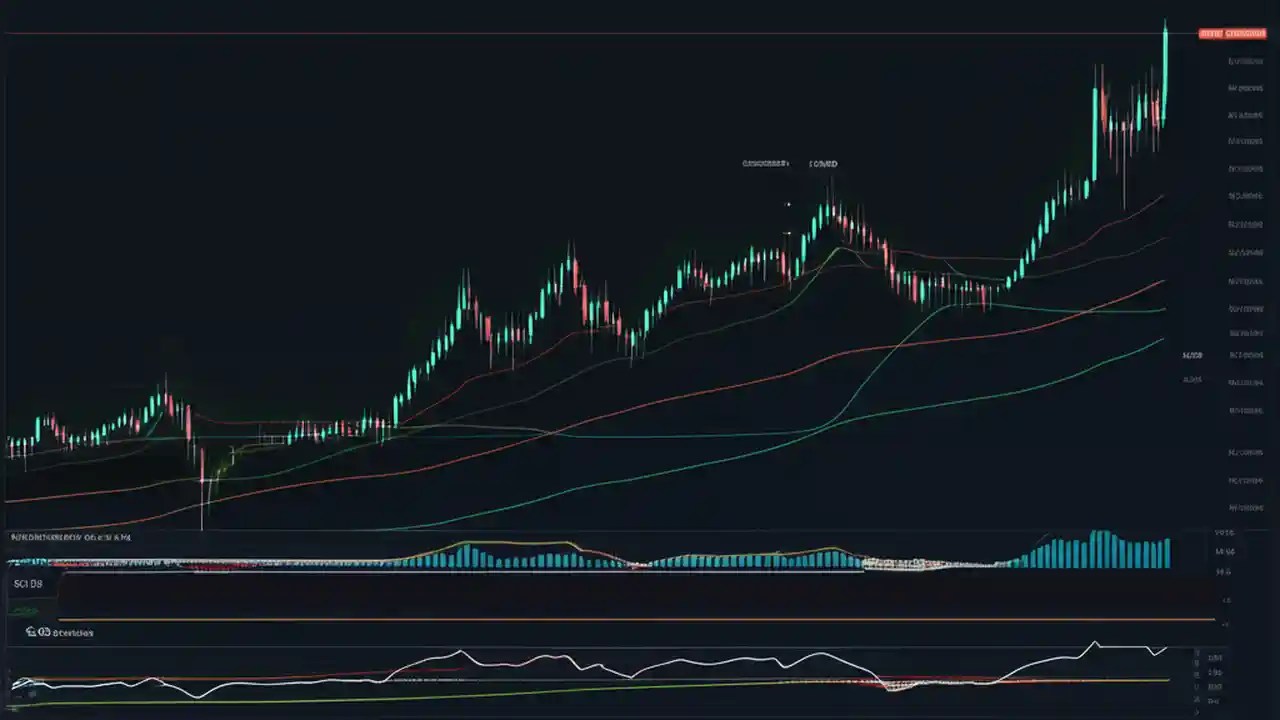Screen dimensions: 1280x720
Task: Click the oscillator pane title tab
Action: coord(70,631)
